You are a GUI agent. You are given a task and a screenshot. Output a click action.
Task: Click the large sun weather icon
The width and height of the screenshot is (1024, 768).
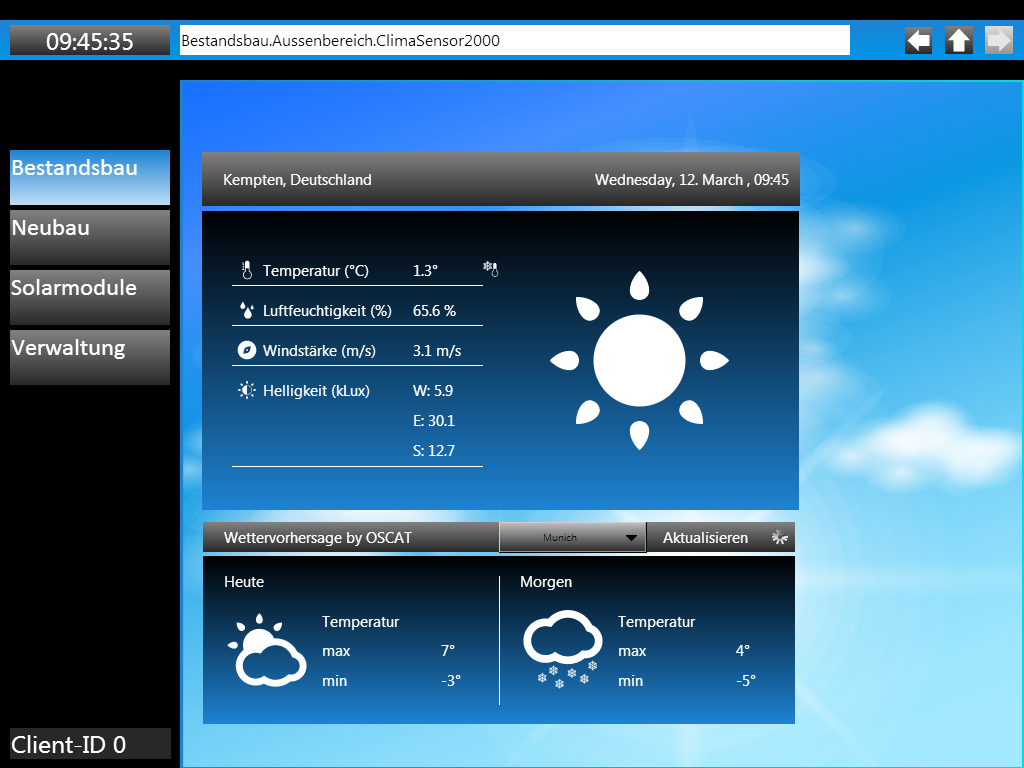(639, 360)
